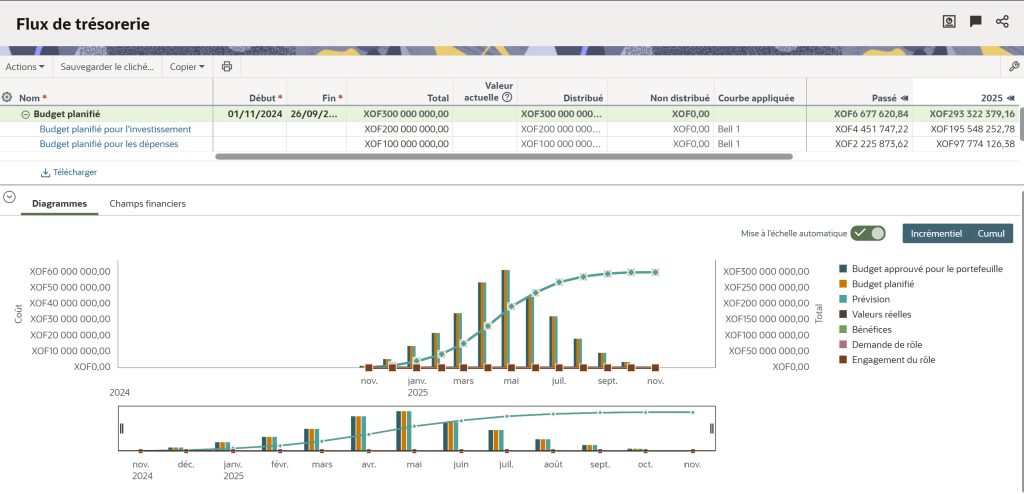Viewport: 1024px width, 494px height.
Task: Click the help icon near Valeur actuelle
Action: click(507, 98)
